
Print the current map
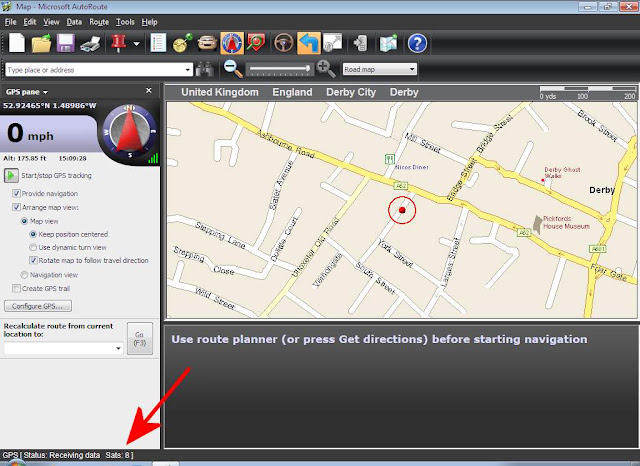tap(90, 44)
